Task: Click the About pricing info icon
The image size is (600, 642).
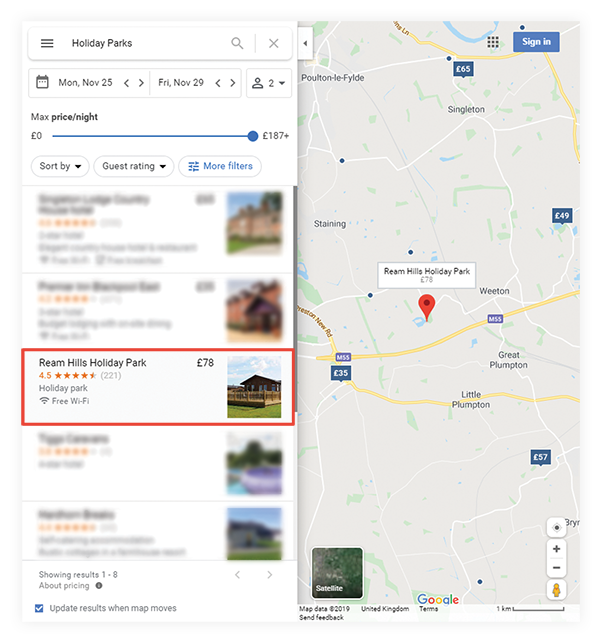Action: click(99, 585)
